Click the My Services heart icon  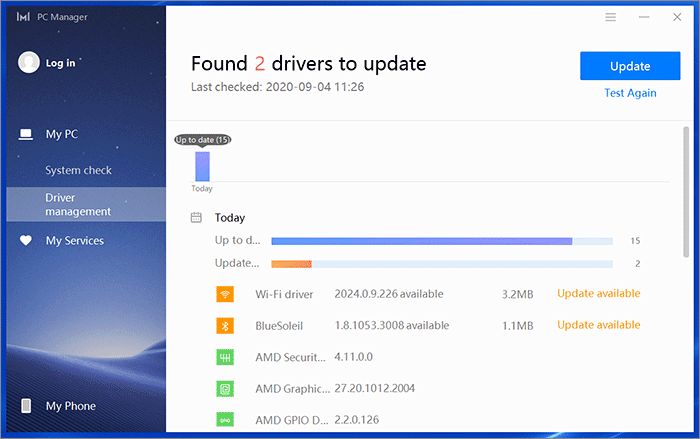pos(26,241)
